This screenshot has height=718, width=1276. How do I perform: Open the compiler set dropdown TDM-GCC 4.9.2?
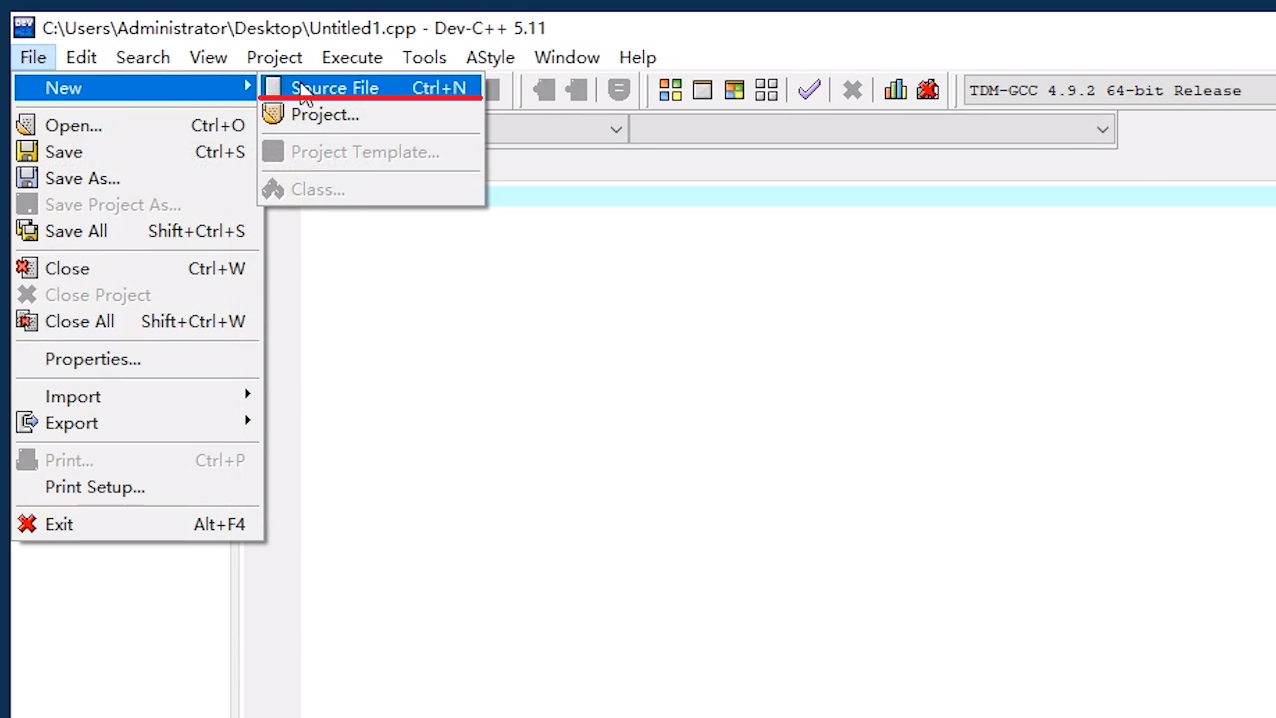[1120, 90]
